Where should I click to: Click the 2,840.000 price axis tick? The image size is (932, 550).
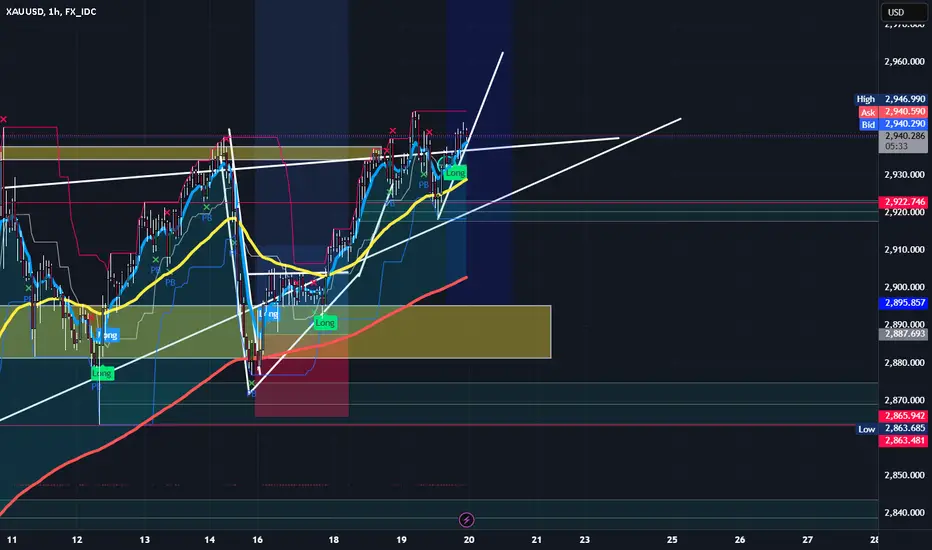pos(904,513)
